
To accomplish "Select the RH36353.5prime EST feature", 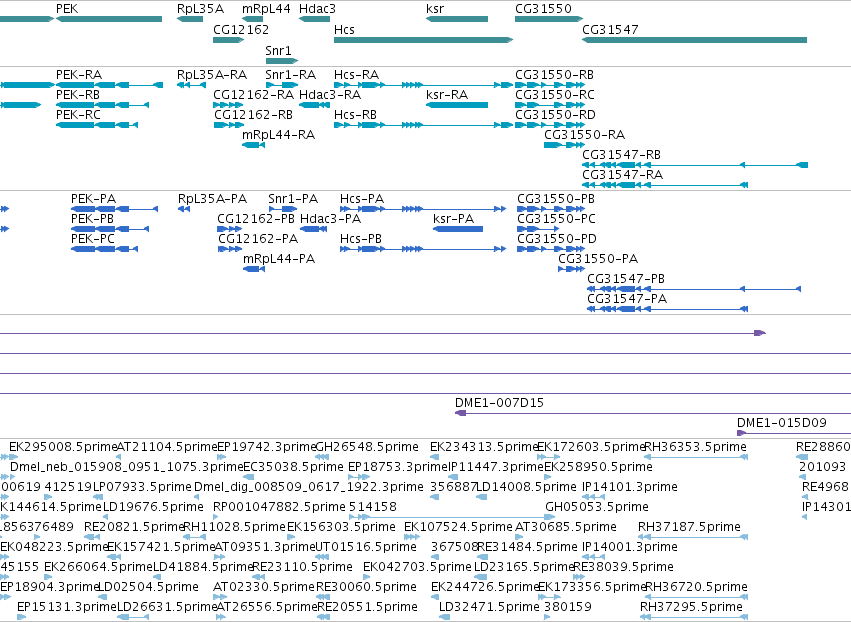I will click(696, 458).
